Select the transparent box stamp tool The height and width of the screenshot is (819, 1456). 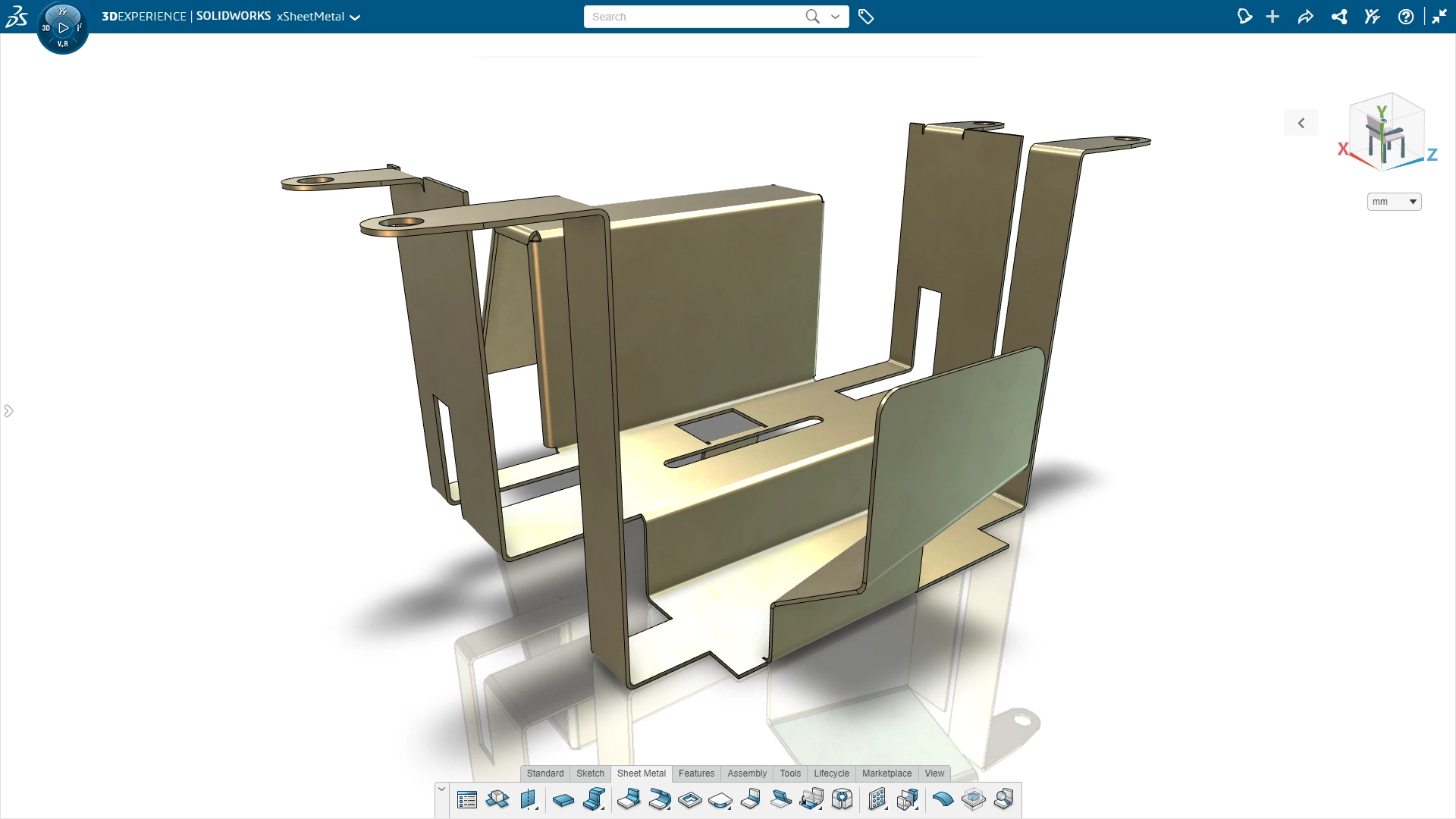point(974,800)
